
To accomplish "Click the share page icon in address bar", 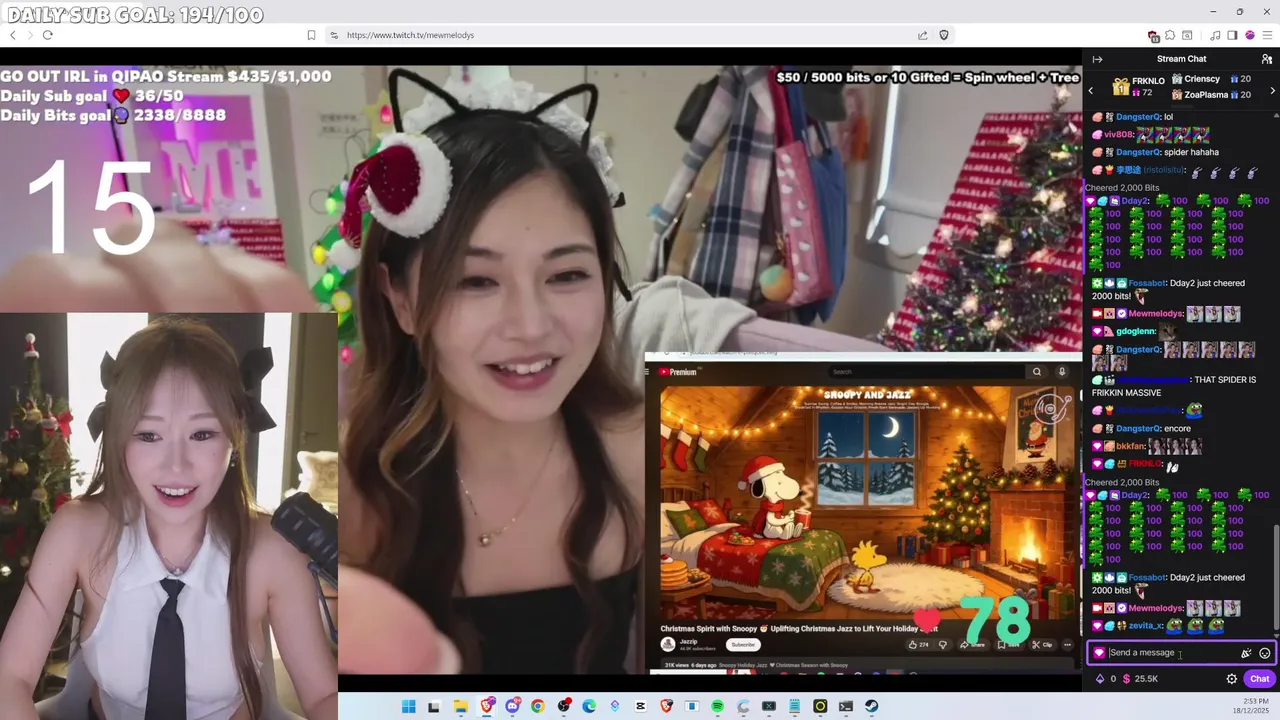I will pyautogui.click(x=922, y=35).
